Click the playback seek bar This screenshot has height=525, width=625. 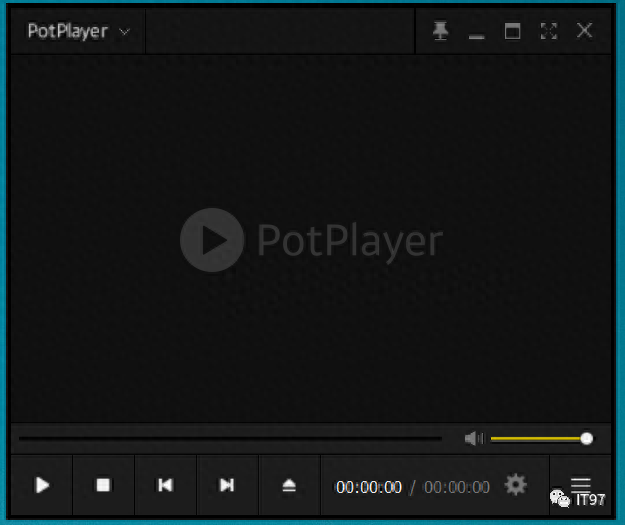(x=230, y=438)
